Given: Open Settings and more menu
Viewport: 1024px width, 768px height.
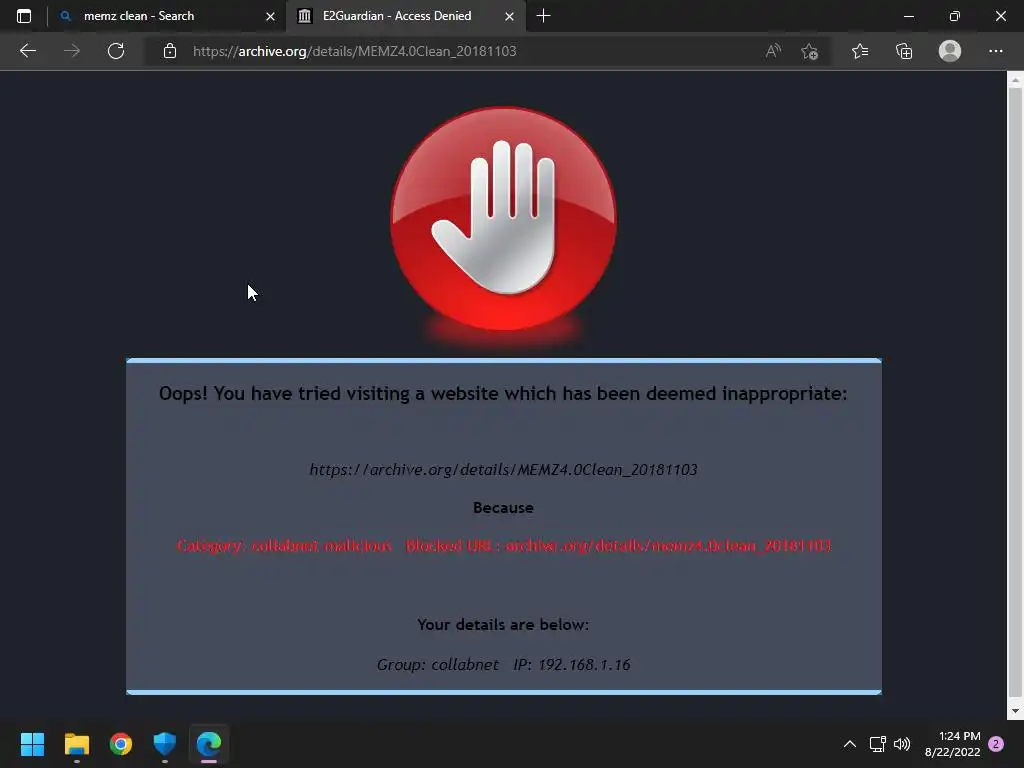Looking at the screenshot, I should (x=995, y=51).
